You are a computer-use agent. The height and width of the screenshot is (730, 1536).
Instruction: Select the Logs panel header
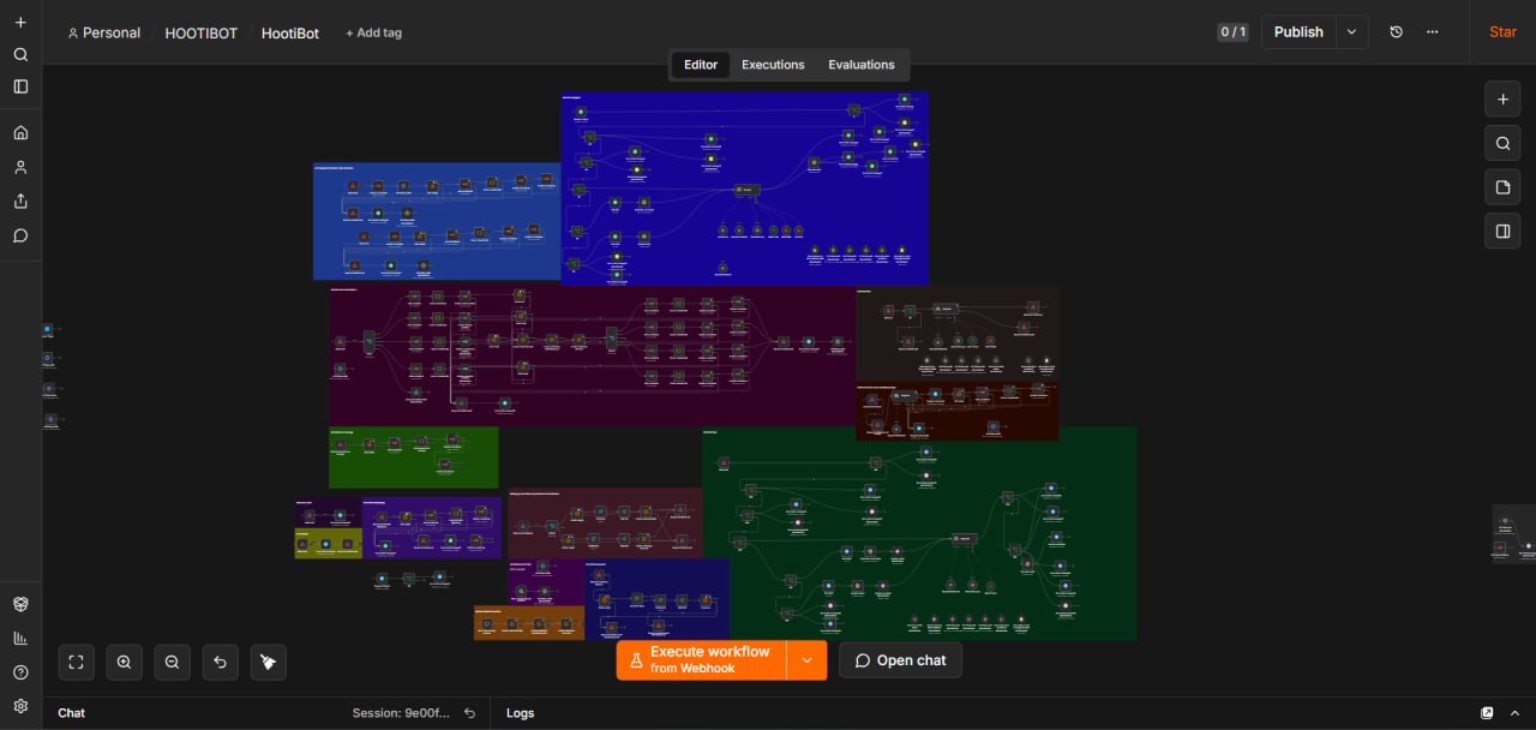[520, 713]
